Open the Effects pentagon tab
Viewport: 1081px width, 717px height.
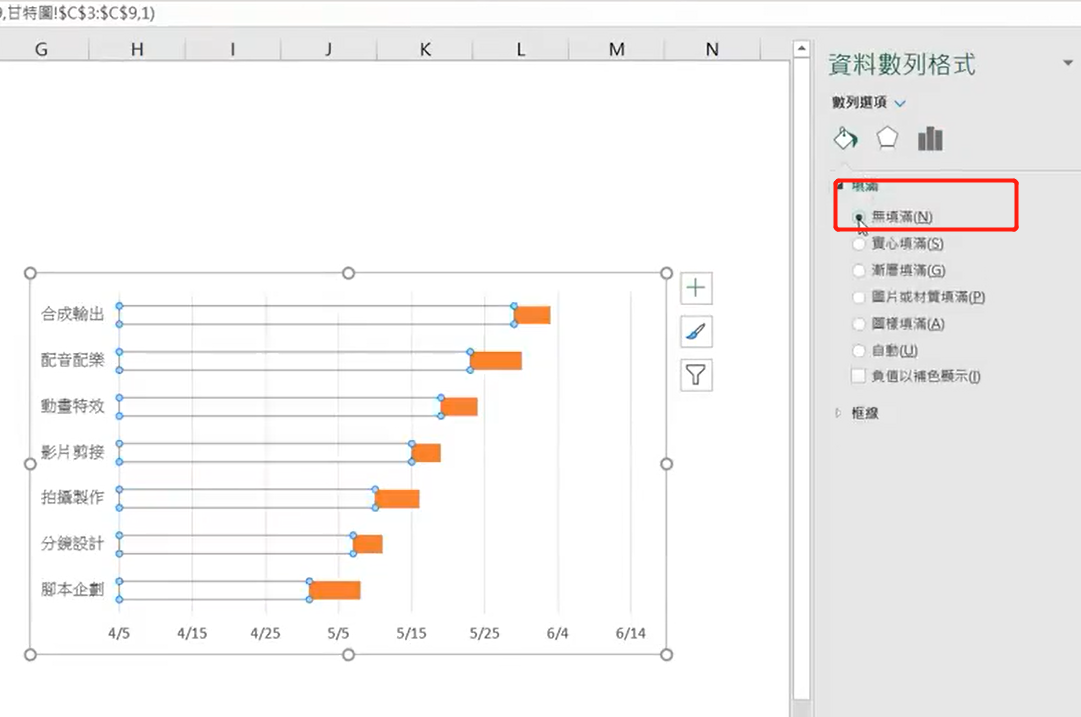887,138
